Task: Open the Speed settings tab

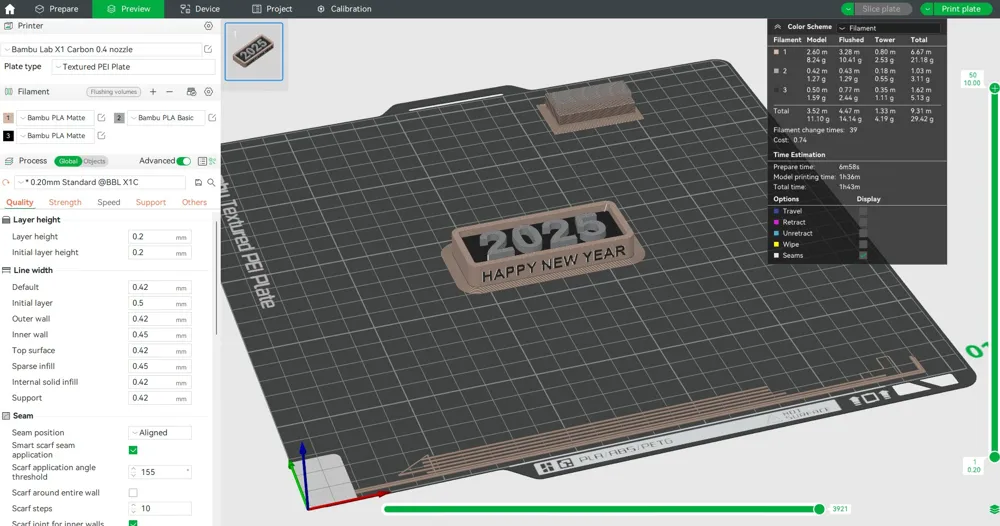Action: 109,202
